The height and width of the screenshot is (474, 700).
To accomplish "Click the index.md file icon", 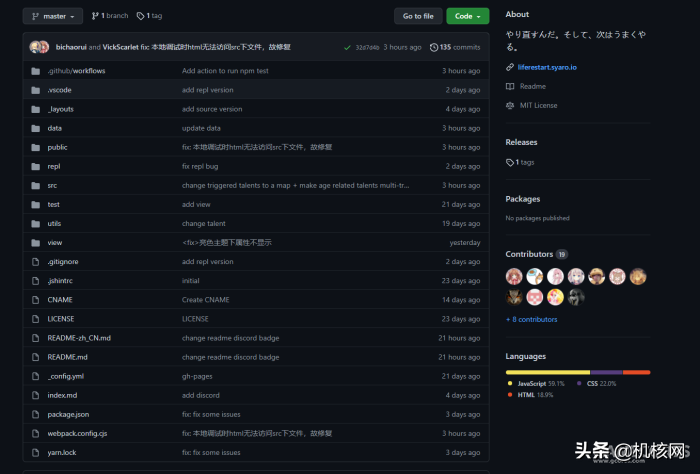I will [x=36, y=395].
